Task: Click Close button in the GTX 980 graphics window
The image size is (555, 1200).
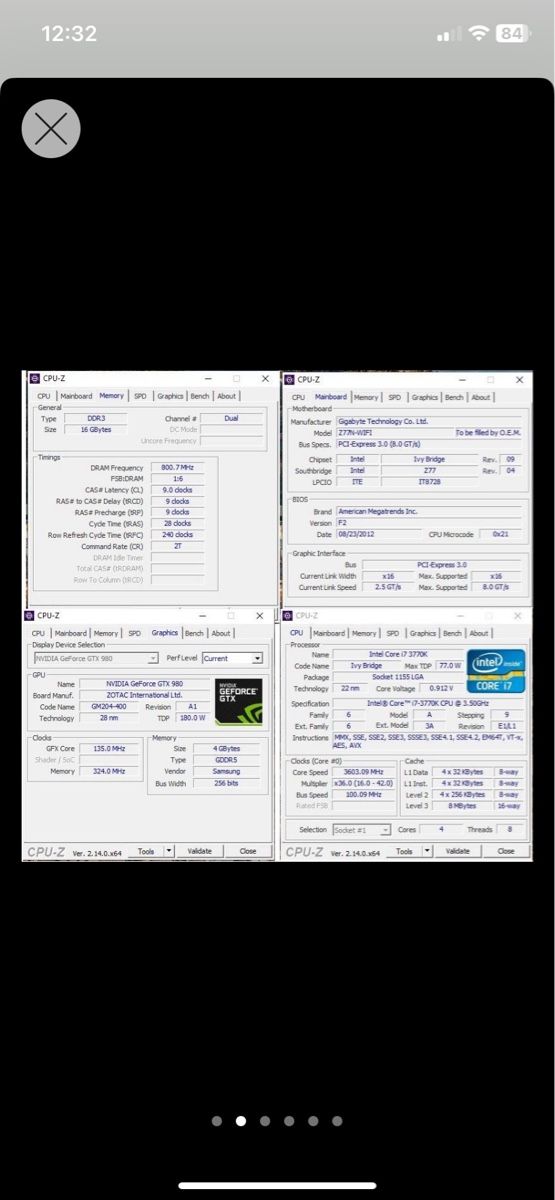Action: pyautogui.click(x=248, y=851)
